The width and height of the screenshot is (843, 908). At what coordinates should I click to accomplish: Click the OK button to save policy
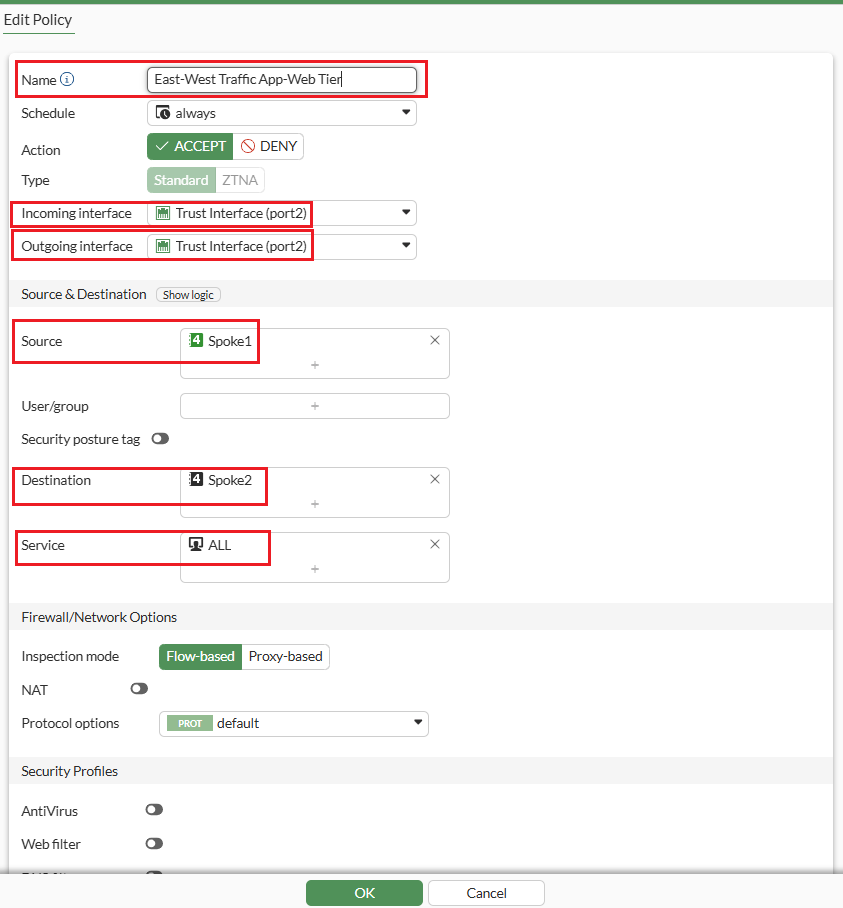tap(364, 893)
